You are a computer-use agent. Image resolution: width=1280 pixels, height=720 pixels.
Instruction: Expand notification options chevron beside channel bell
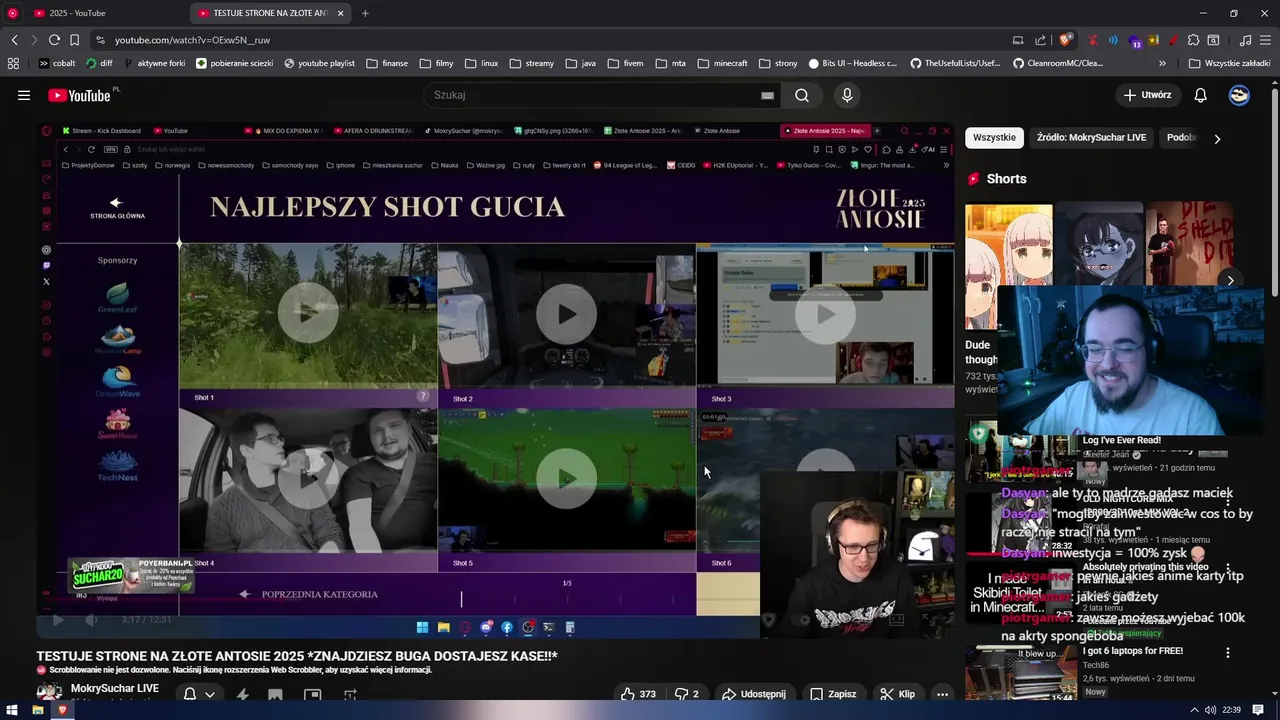[210, 694]
